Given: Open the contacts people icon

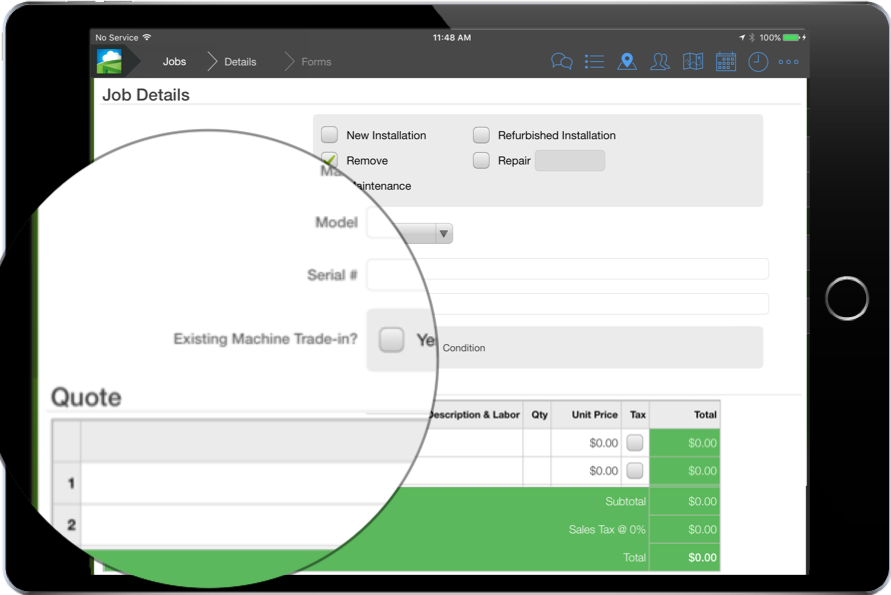Looking at the screenshot, I should point(660,61).
